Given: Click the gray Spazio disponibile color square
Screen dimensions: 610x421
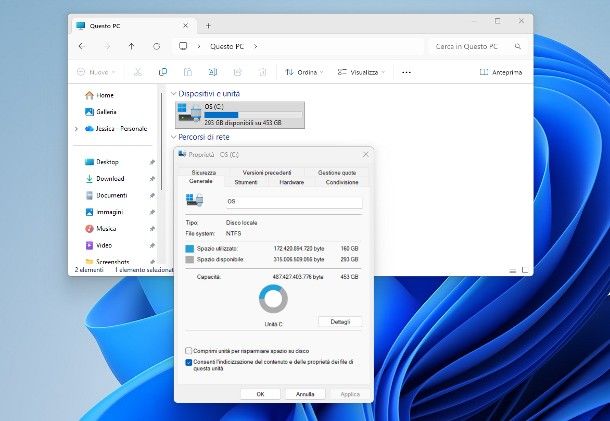Looking at the screenshot, I should click(x=189, y=260).
